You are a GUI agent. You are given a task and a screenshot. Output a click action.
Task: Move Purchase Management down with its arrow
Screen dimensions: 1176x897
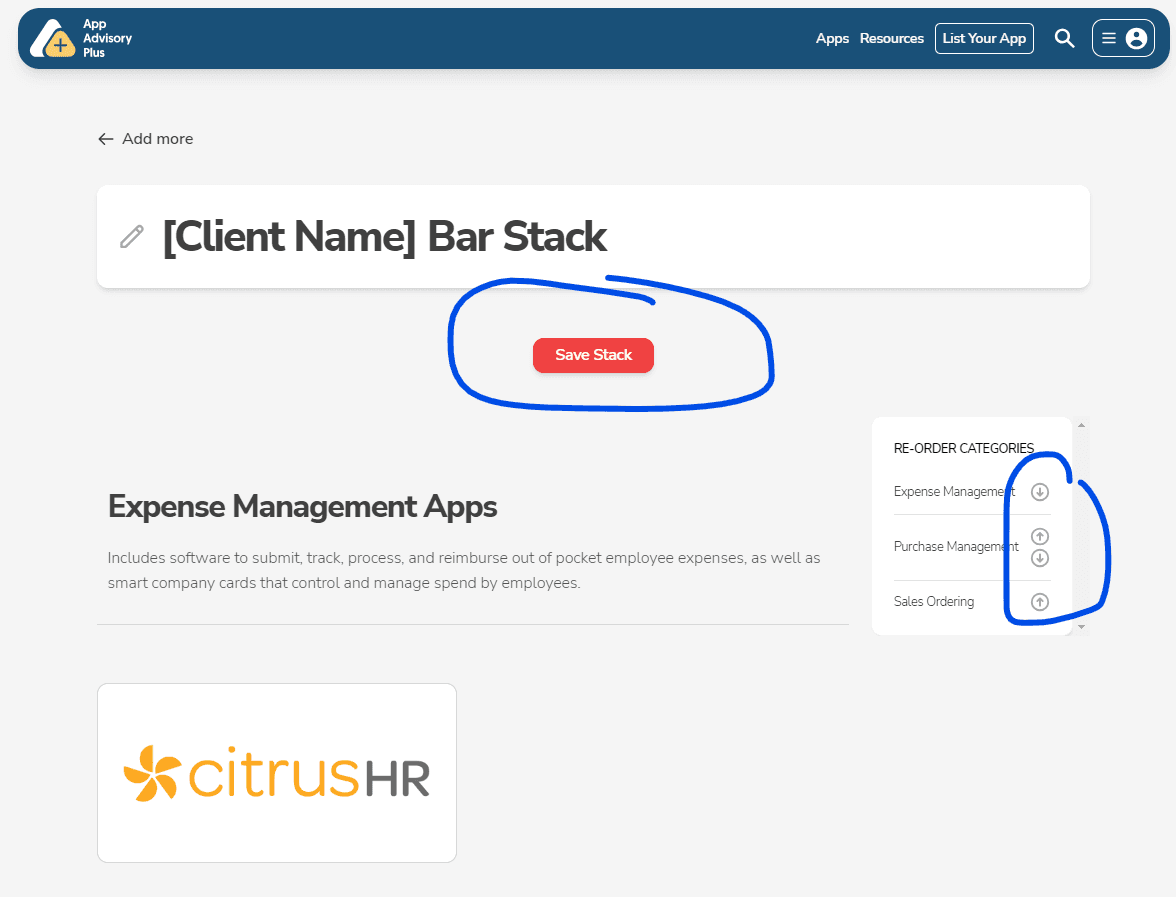point(1040,558)
